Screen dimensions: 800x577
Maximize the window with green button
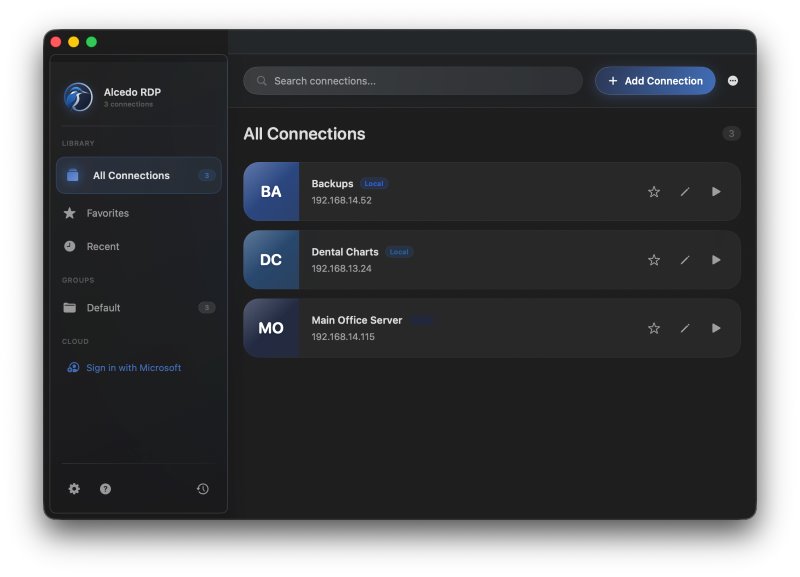91,42
